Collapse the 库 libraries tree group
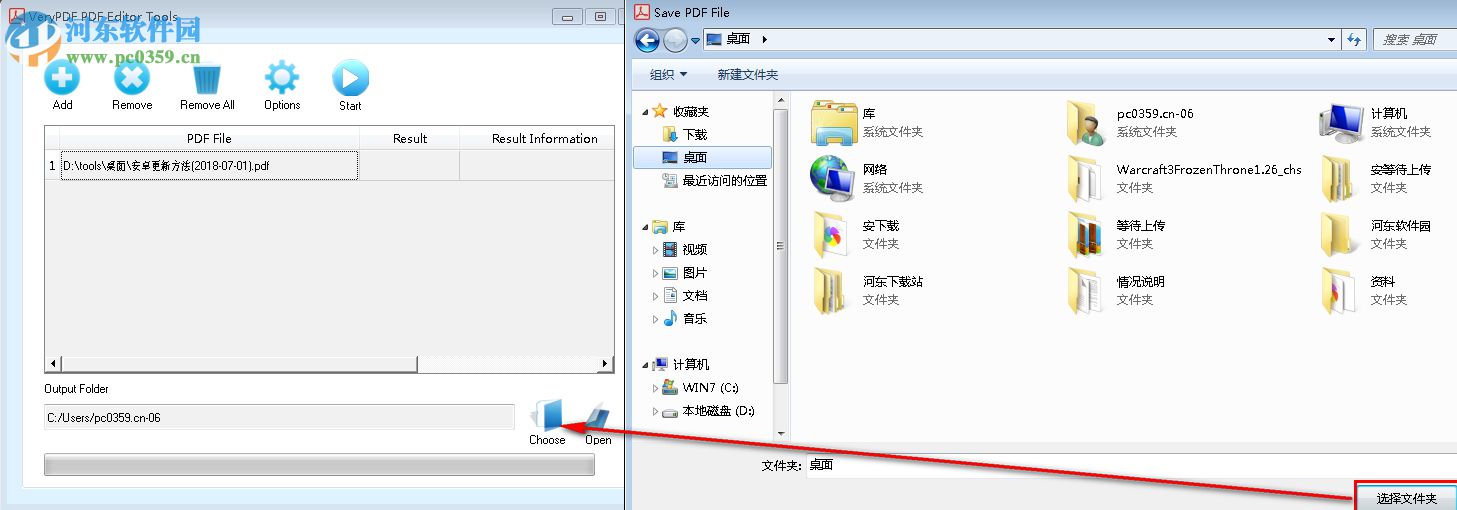The height and width of the screenshot is (510, 1457). click(x=645, y=227)
